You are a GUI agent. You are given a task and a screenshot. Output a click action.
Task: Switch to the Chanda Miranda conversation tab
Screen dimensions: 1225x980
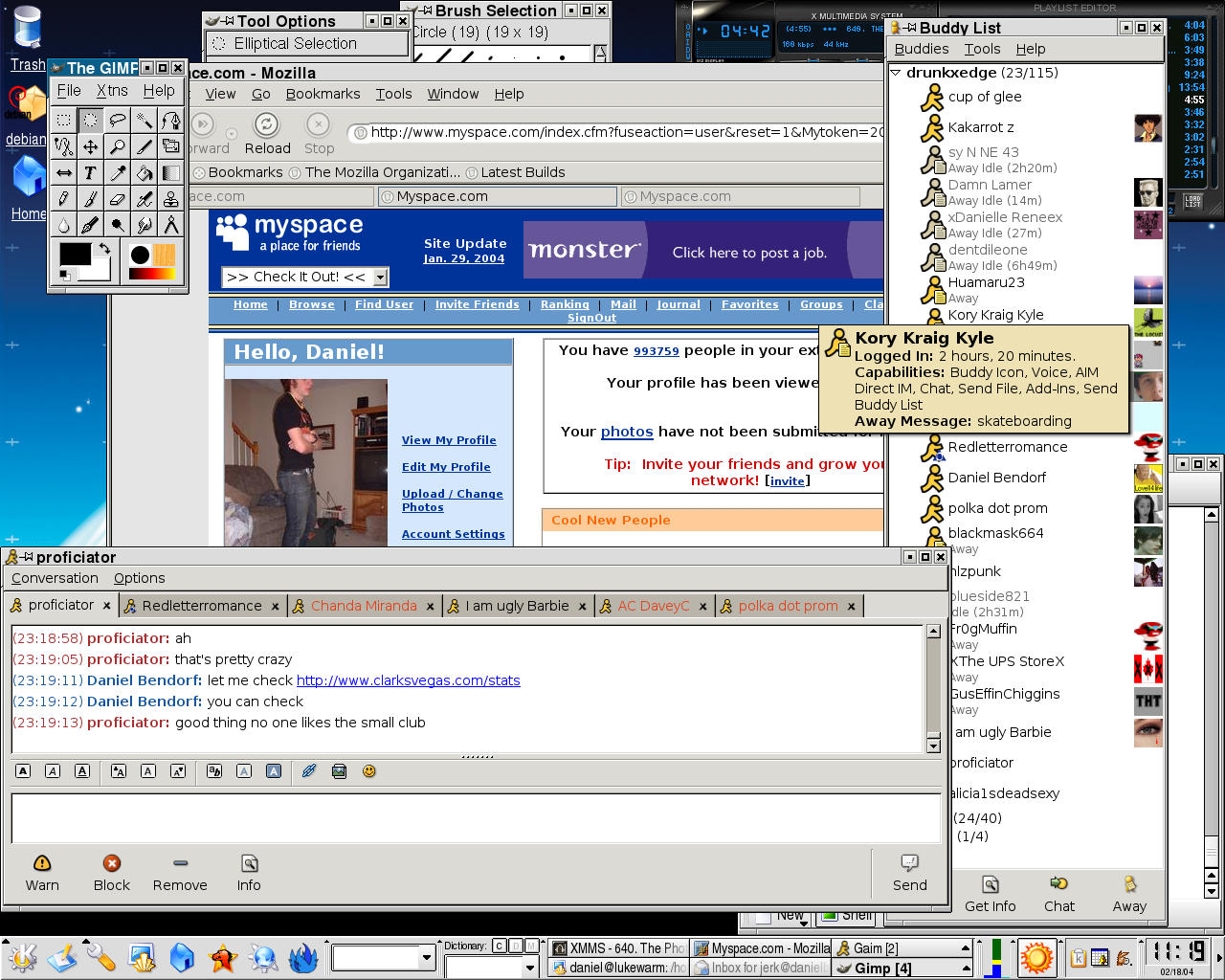coord(364,606)
